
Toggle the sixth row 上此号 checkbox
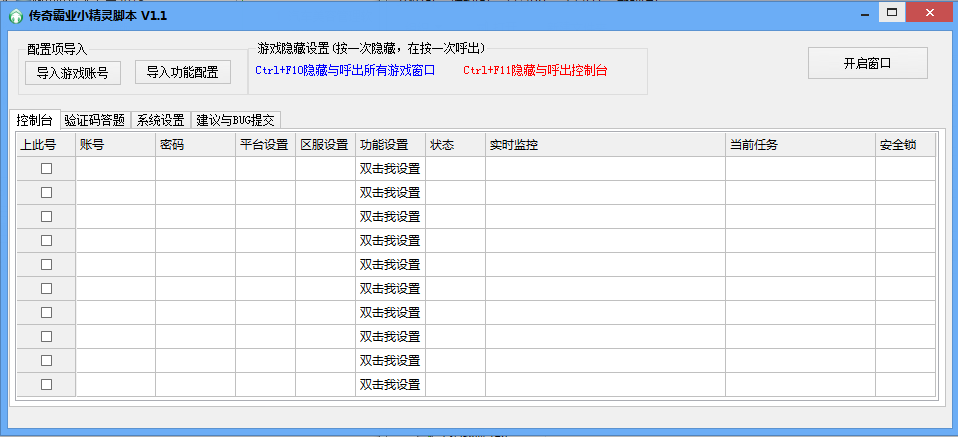46,288
